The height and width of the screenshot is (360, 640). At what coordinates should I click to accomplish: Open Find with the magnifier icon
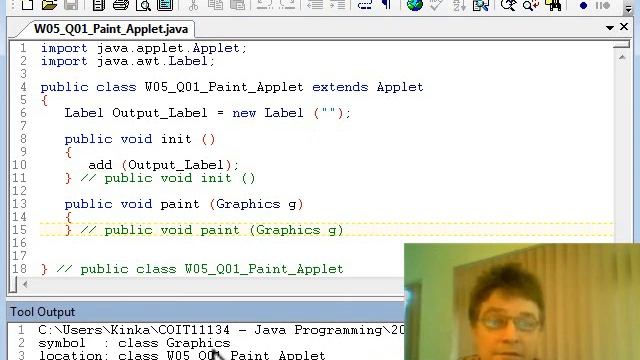pyautogui.click(x=509, y=5)
